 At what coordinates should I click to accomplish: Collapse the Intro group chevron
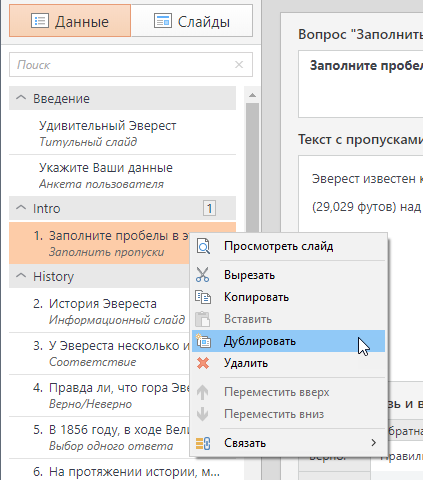click(x=21, y=208)
